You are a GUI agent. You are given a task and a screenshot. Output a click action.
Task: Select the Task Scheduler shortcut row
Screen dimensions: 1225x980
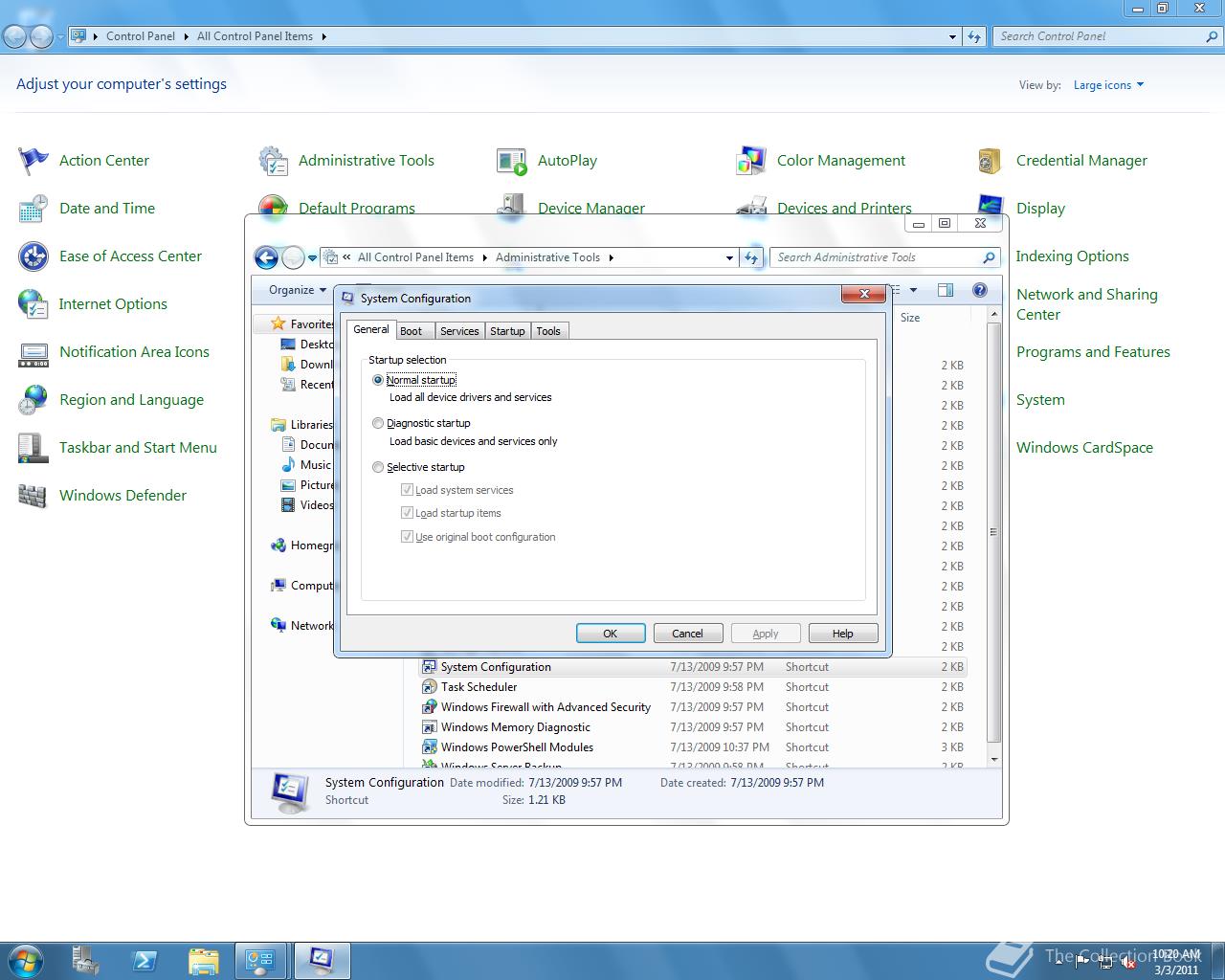(693, 687)
